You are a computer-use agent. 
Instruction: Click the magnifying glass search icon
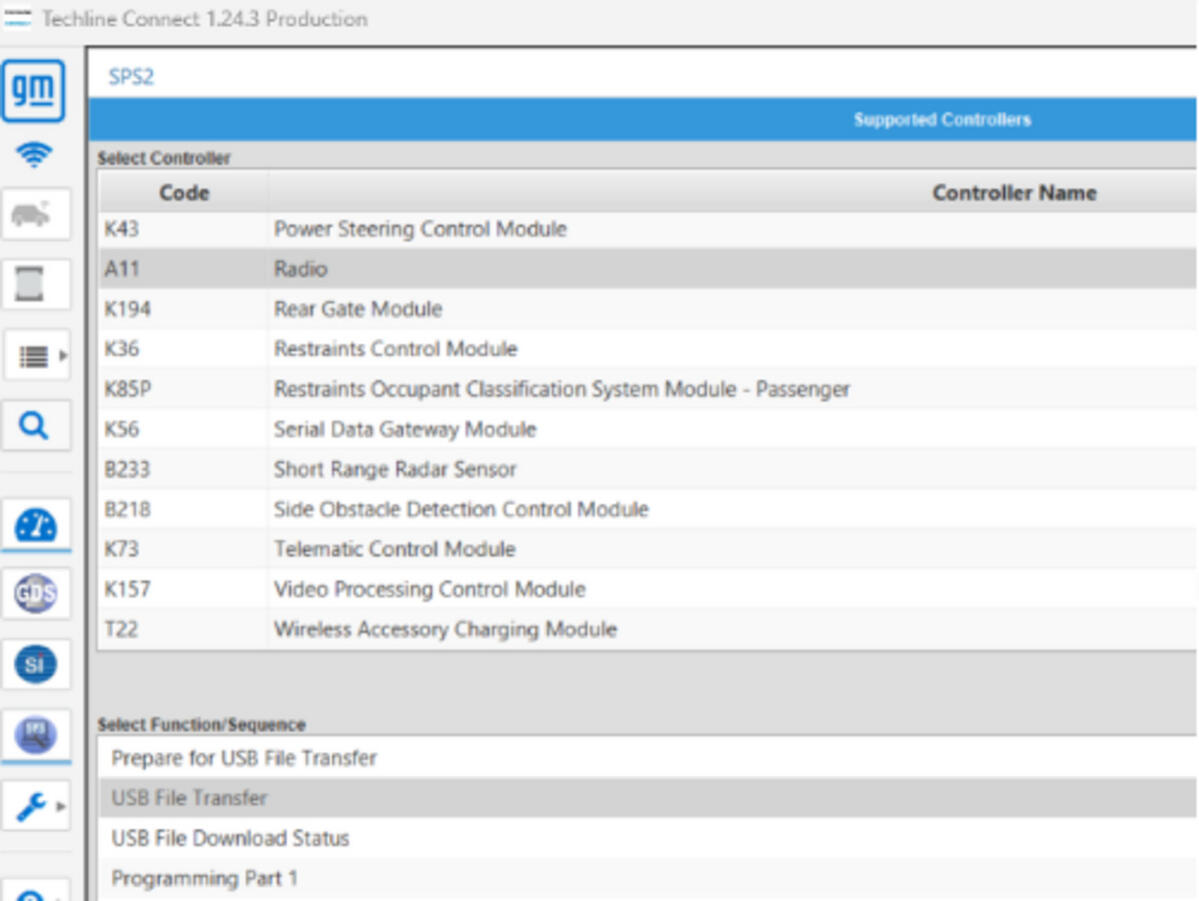coord(35,425)
